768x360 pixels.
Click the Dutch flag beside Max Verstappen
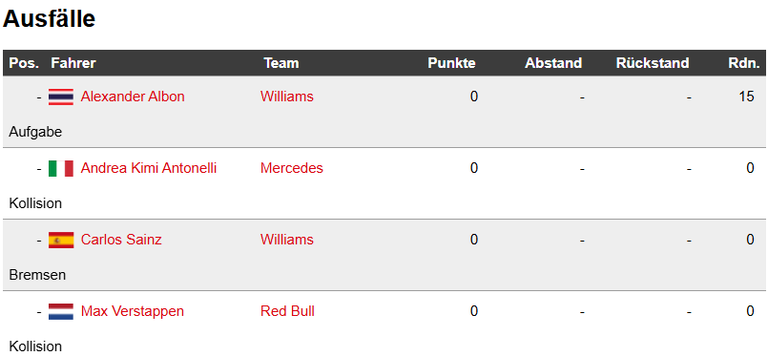(61, 312)
